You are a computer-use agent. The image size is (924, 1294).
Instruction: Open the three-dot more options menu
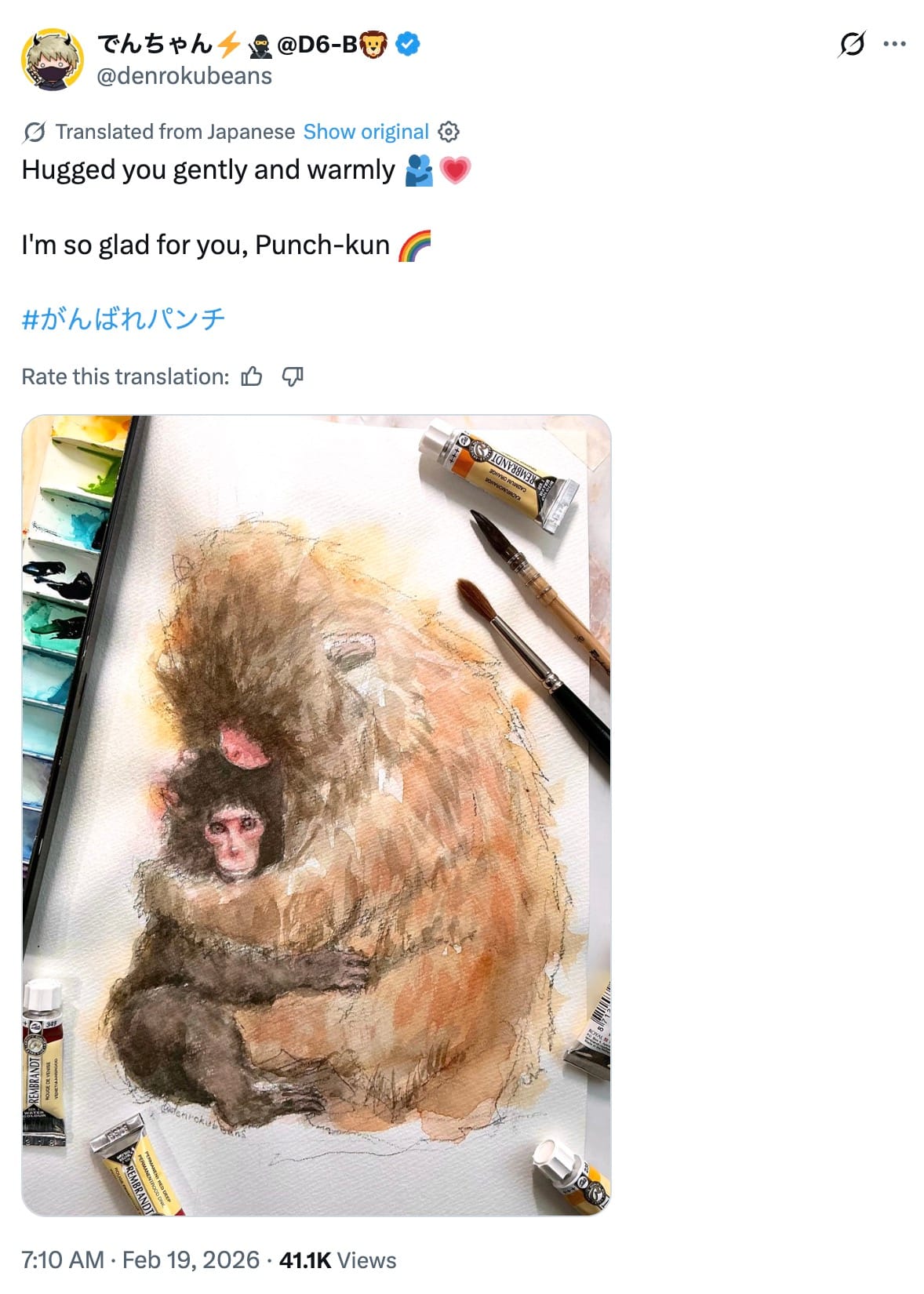(894, 45)
